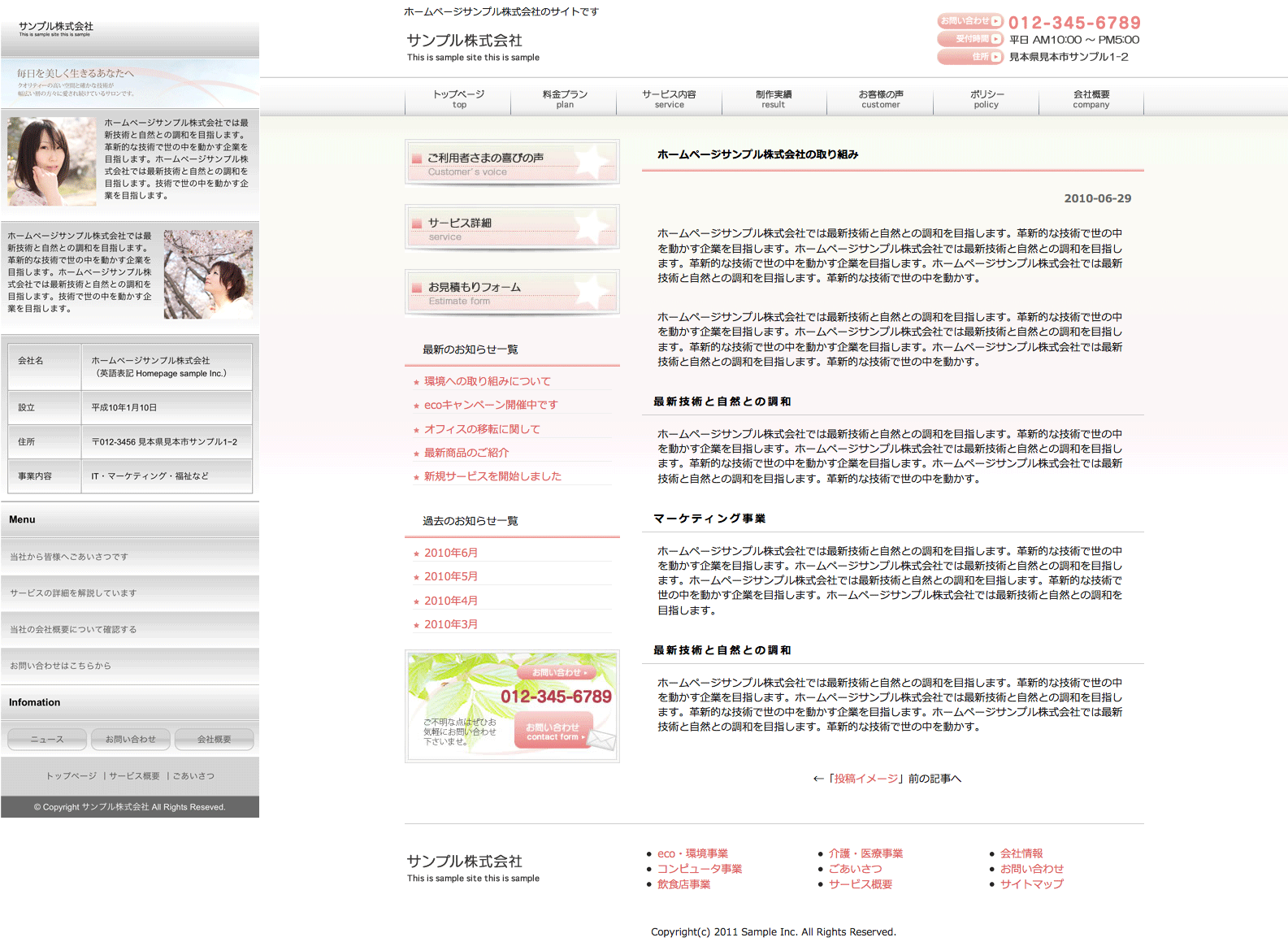Image resolution: width=1288 pixels, height=942 pixels.
Task: Open the サービス詳細 banner
Action: tap(512, 227)
